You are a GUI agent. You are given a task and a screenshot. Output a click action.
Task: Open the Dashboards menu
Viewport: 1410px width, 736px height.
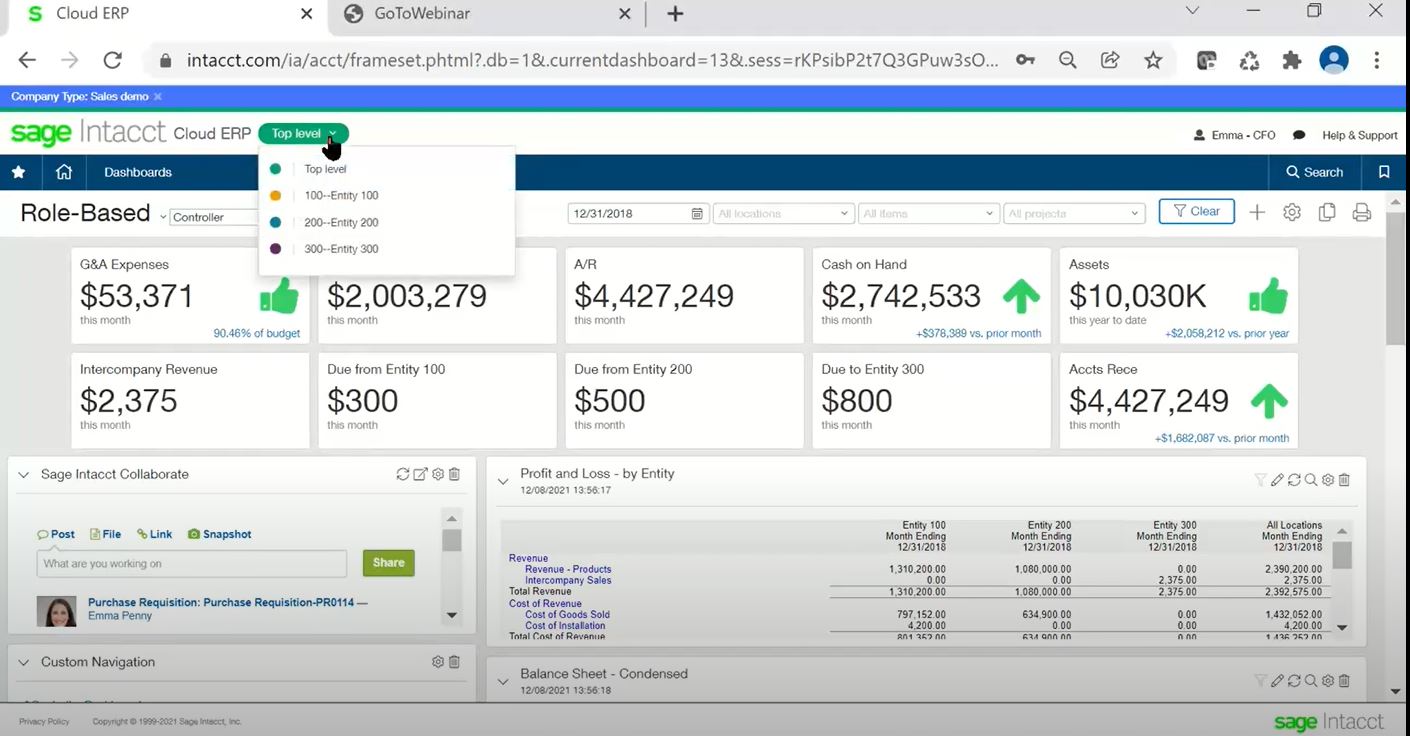click(138, 172)
